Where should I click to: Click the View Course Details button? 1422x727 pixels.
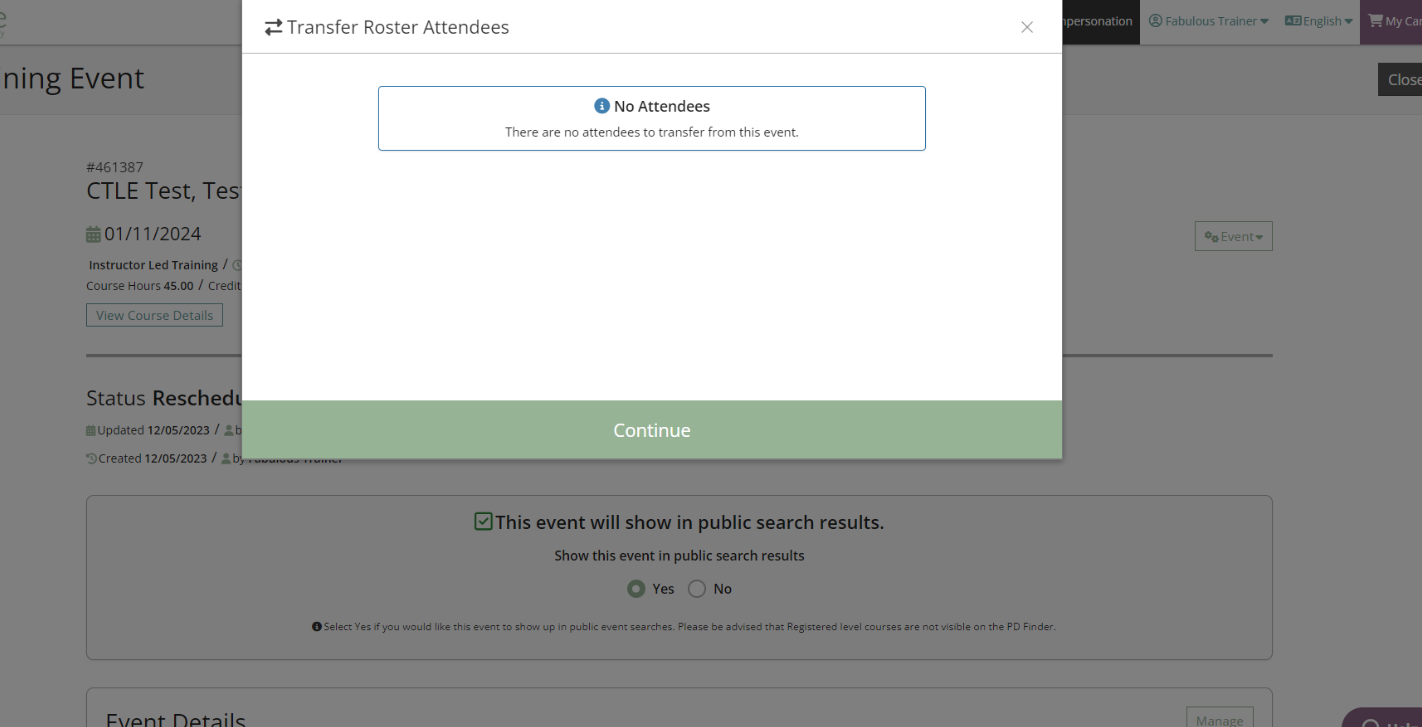coord(155,315)
